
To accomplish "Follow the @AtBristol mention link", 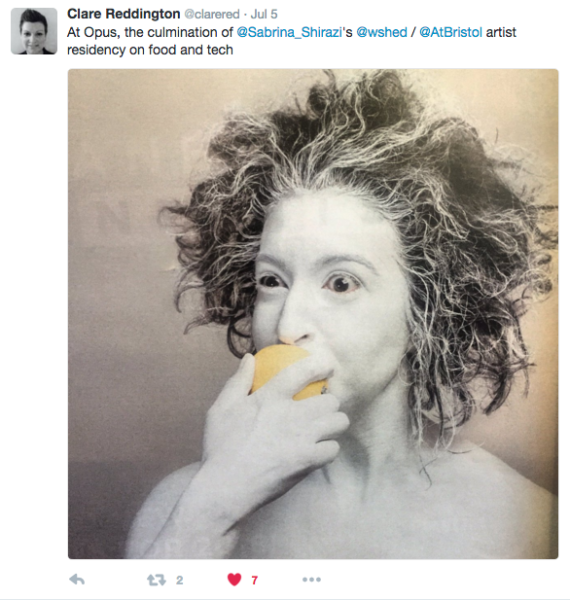I will 450,32.
